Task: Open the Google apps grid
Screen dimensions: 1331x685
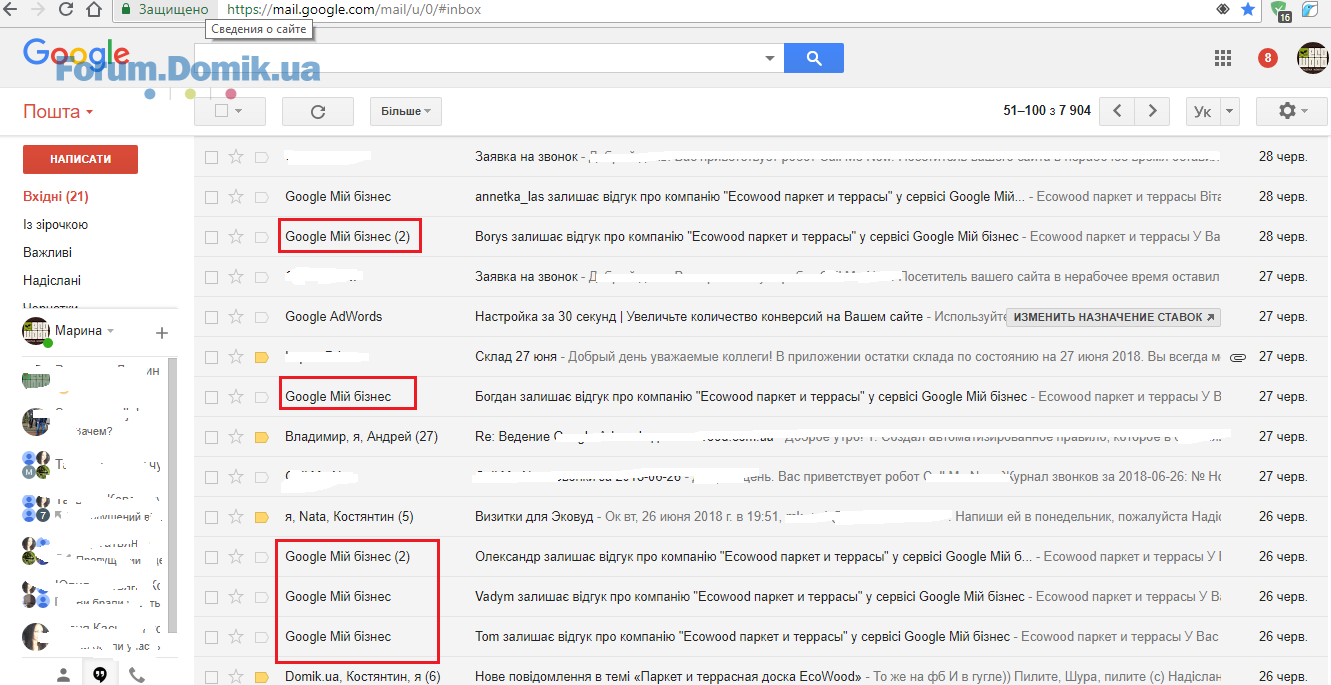Action: tap(1223, 58)
